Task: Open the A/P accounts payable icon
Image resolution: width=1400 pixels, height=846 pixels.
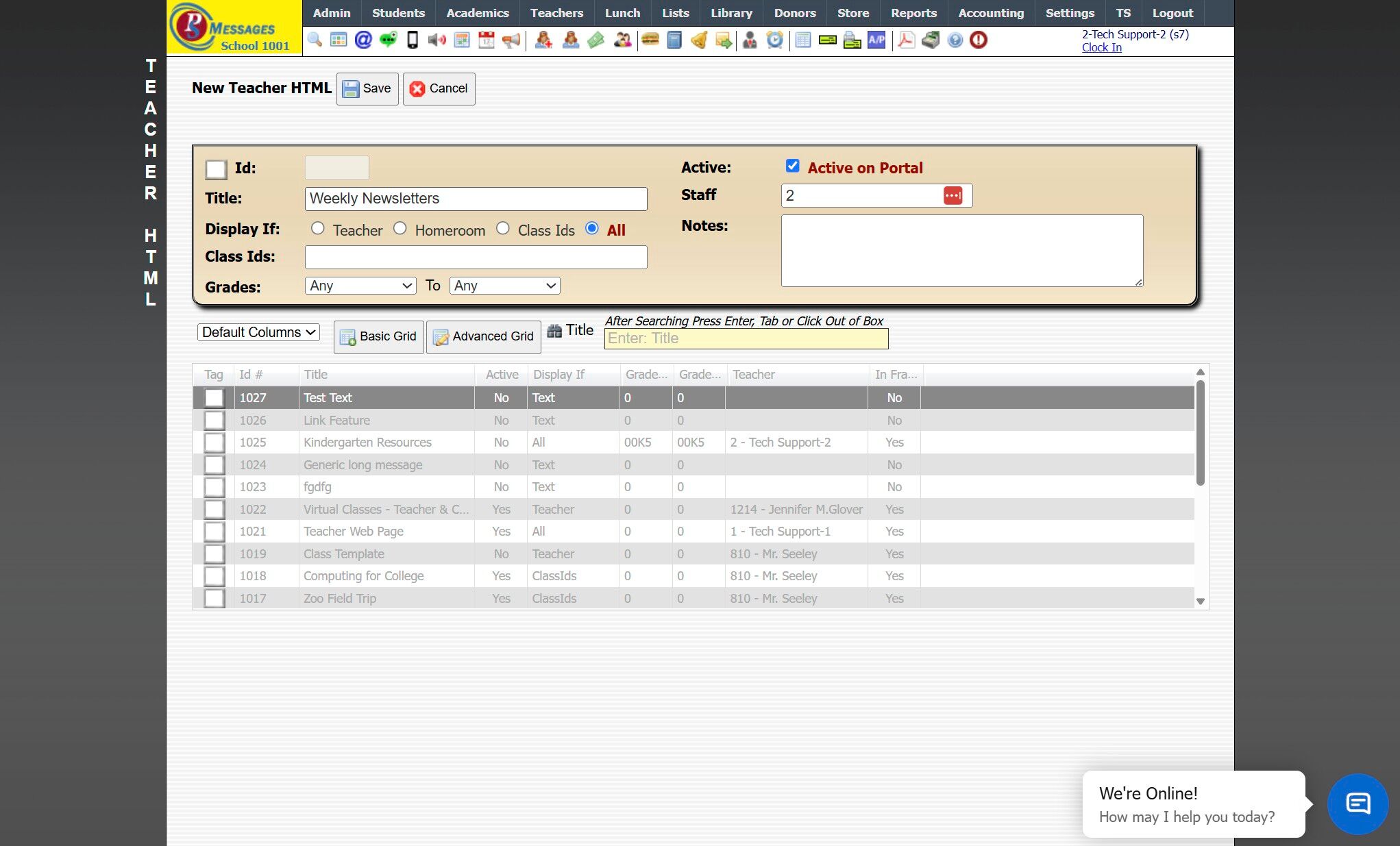Action: click(x=876, y=40)
